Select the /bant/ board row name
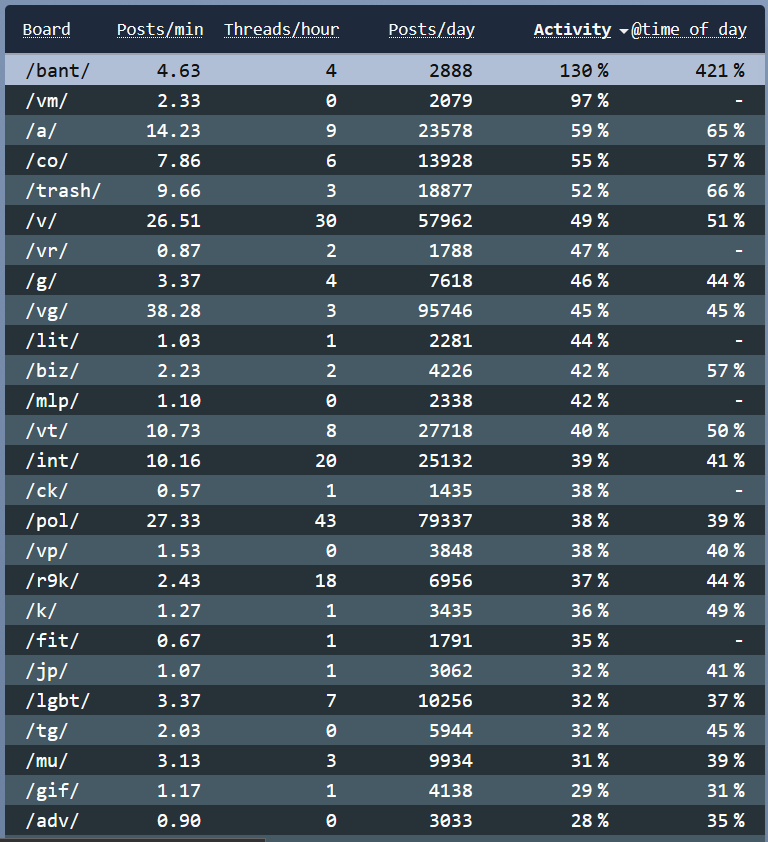The height and width of the screenshot is (842, 768). point(57,70)
